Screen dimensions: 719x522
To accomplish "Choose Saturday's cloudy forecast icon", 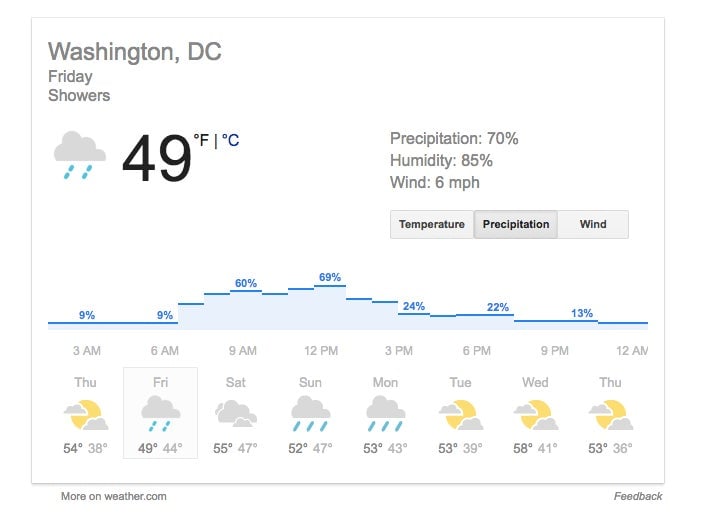I will click(236, 414).
